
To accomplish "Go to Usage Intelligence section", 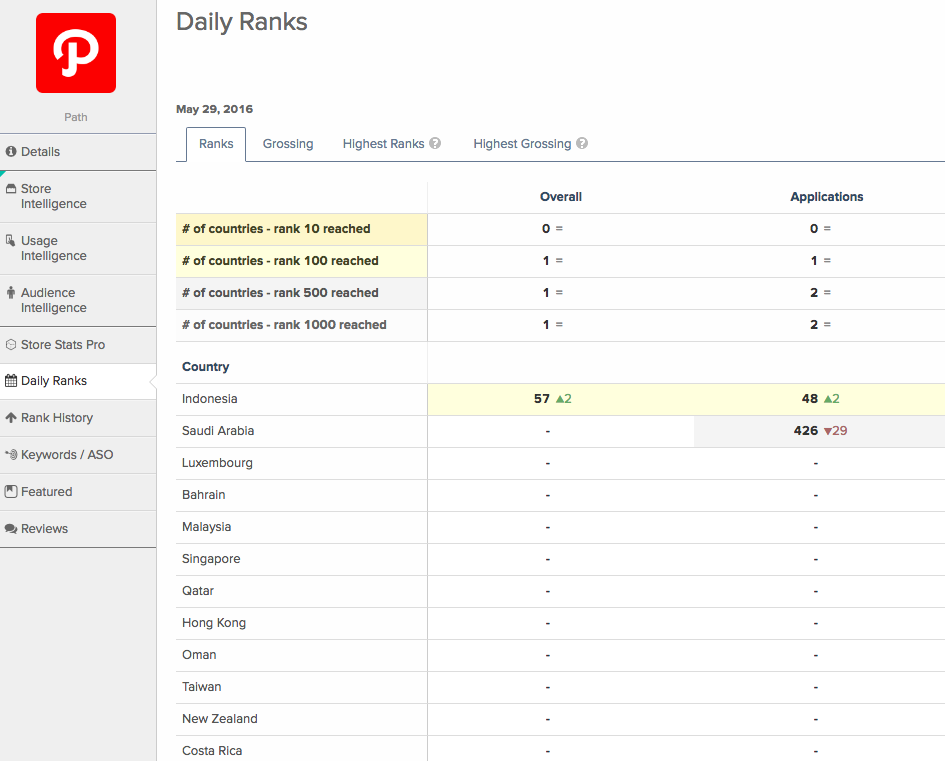I will pos(78,248).
